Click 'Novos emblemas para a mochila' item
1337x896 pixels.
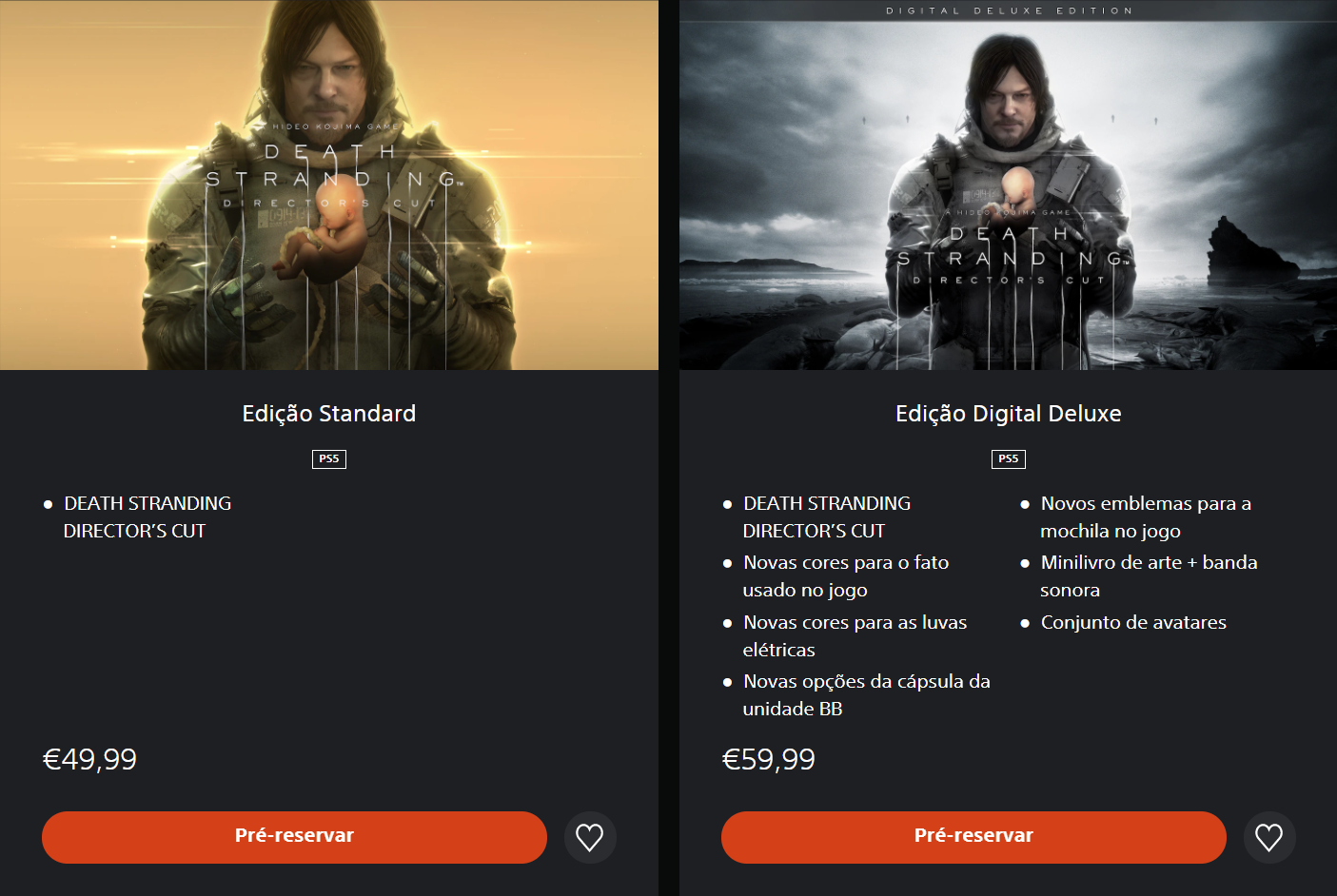1146,516
